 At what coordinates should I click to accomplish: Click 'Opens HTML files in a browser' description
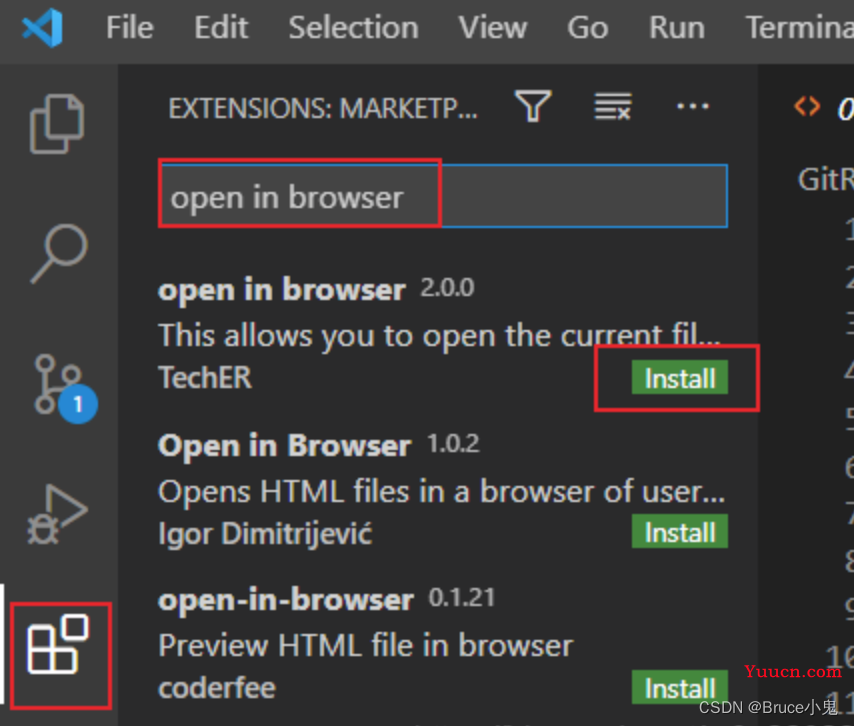pos(441,491)
